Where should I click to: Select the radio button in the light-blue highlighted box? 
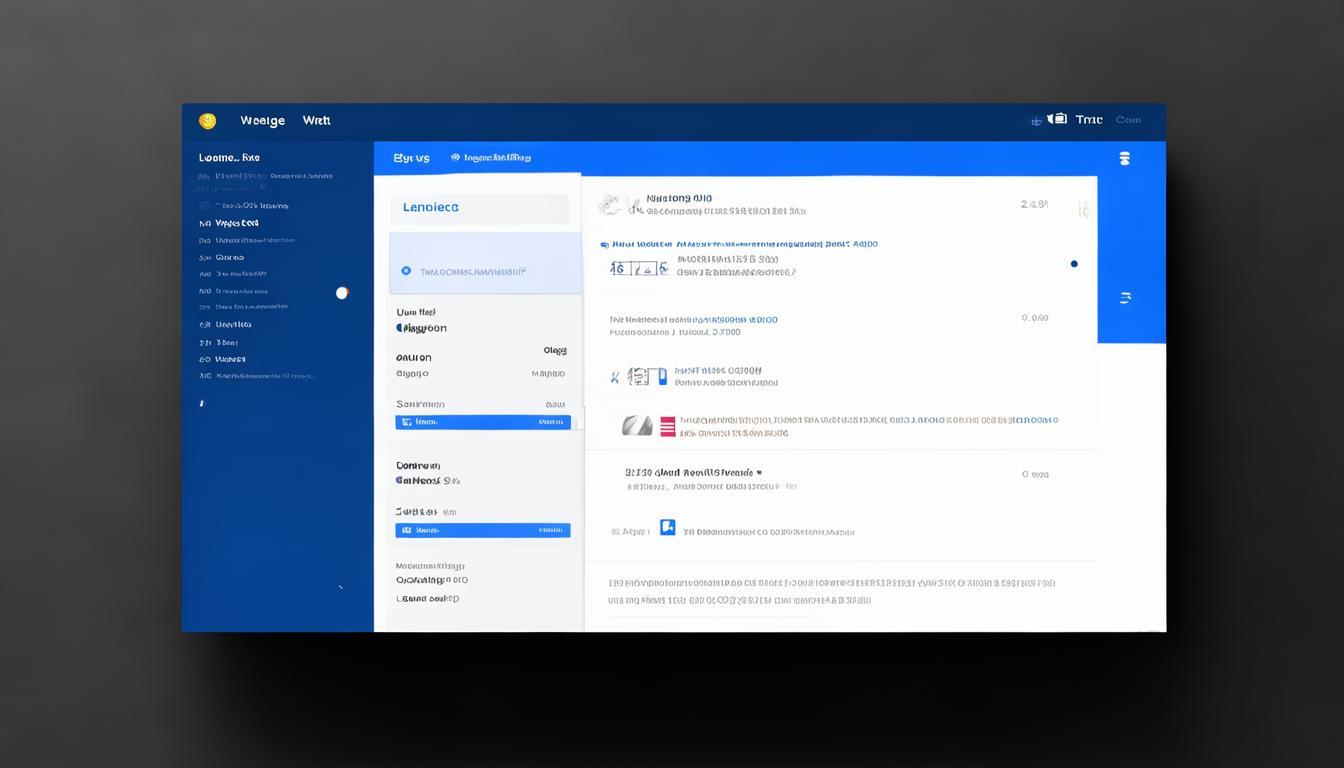(x=406, y=271)
